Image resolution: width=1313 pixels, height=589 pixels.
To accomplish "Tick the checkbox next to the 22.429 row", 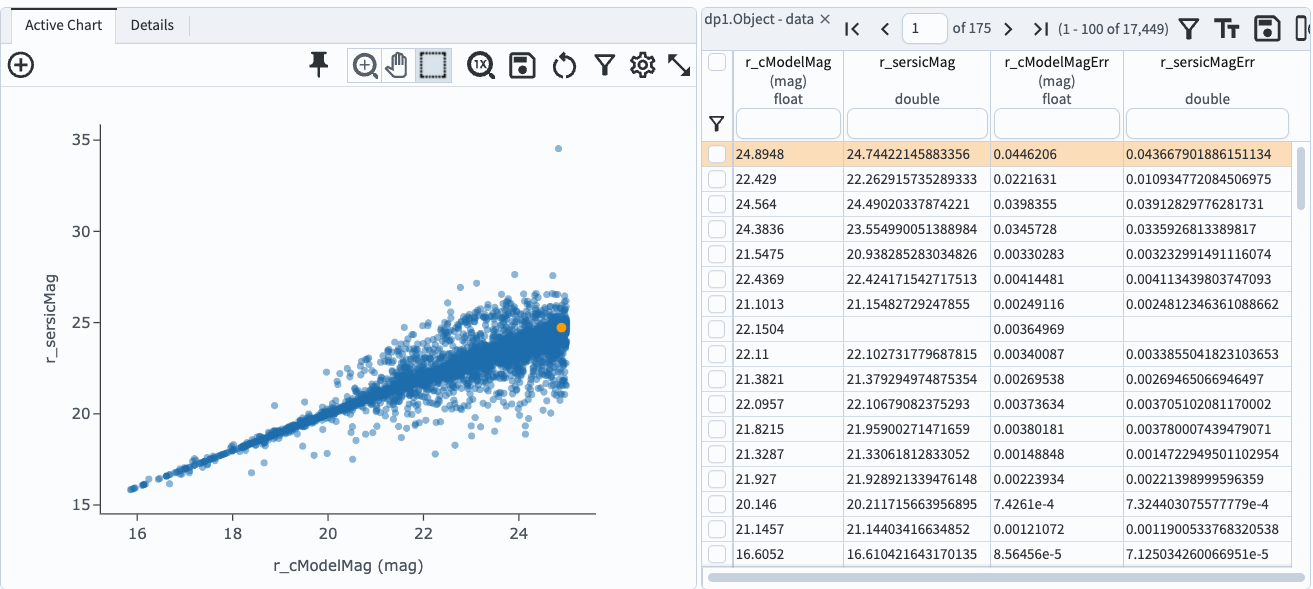I will [716, 179].
